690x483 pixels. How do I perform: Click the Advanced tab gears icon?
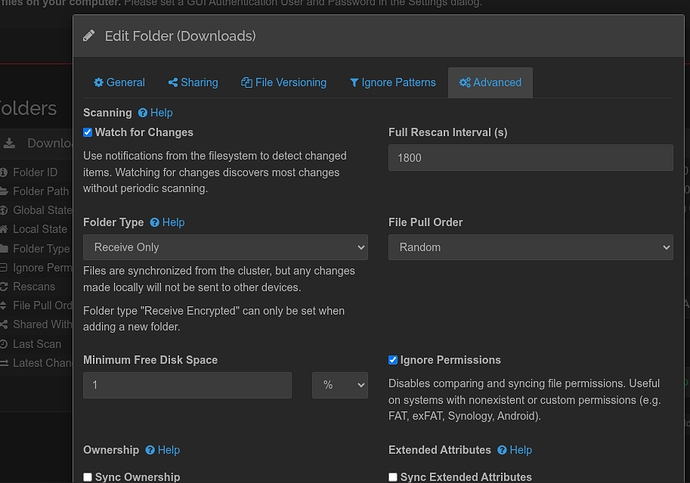coord(464,83)
